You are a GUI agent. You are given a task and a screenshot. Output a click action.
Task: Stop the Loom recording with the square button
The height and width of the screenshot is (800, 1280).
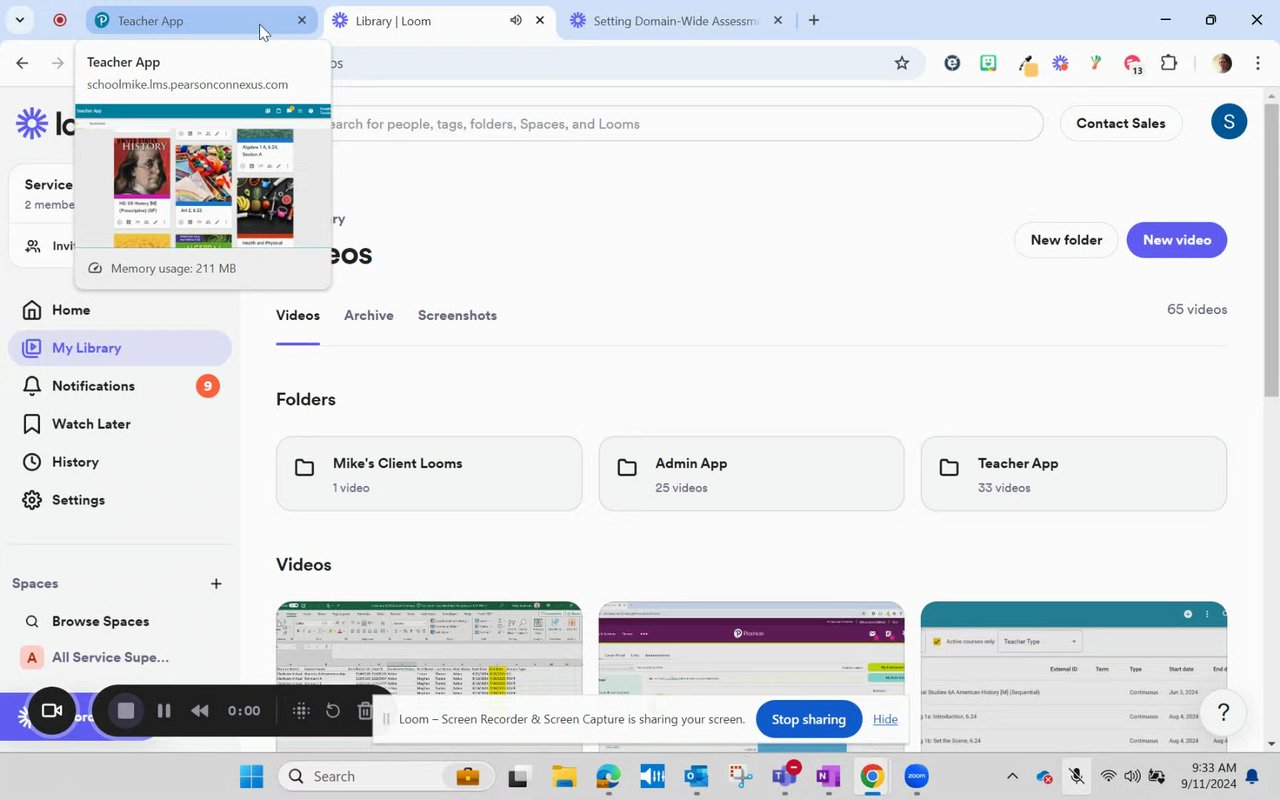tap(126, 711)
